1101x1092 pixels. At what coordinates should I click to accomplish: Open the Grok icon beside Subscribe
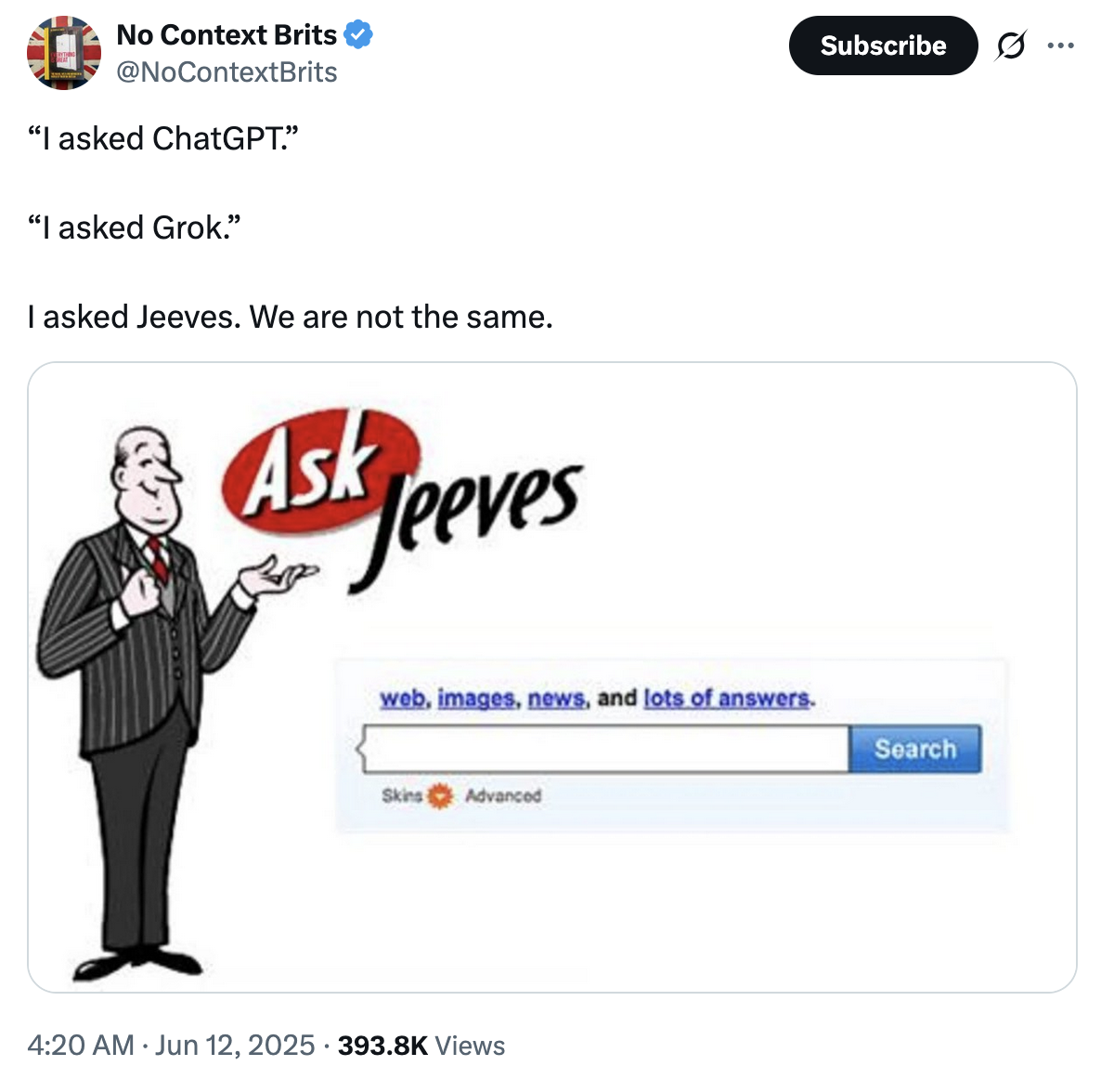1011,45
